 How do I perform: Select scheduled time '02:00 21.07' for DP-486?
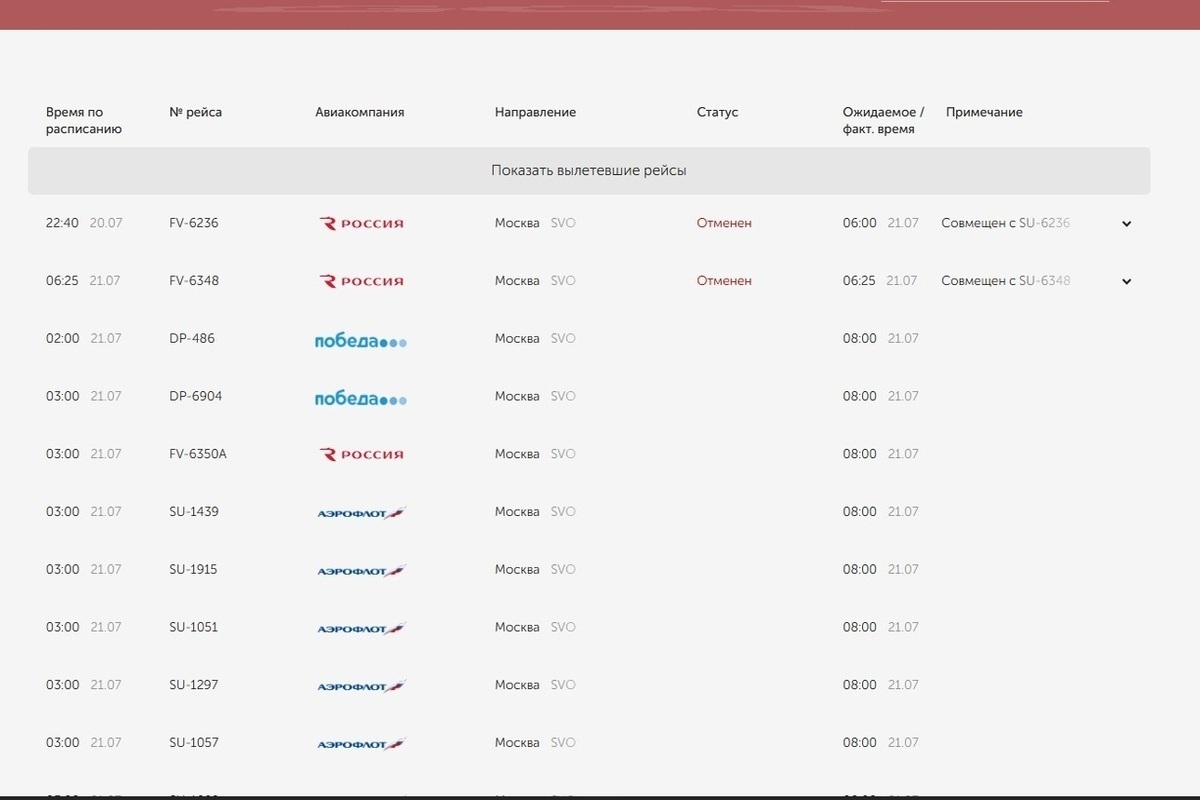click(84, 339)
